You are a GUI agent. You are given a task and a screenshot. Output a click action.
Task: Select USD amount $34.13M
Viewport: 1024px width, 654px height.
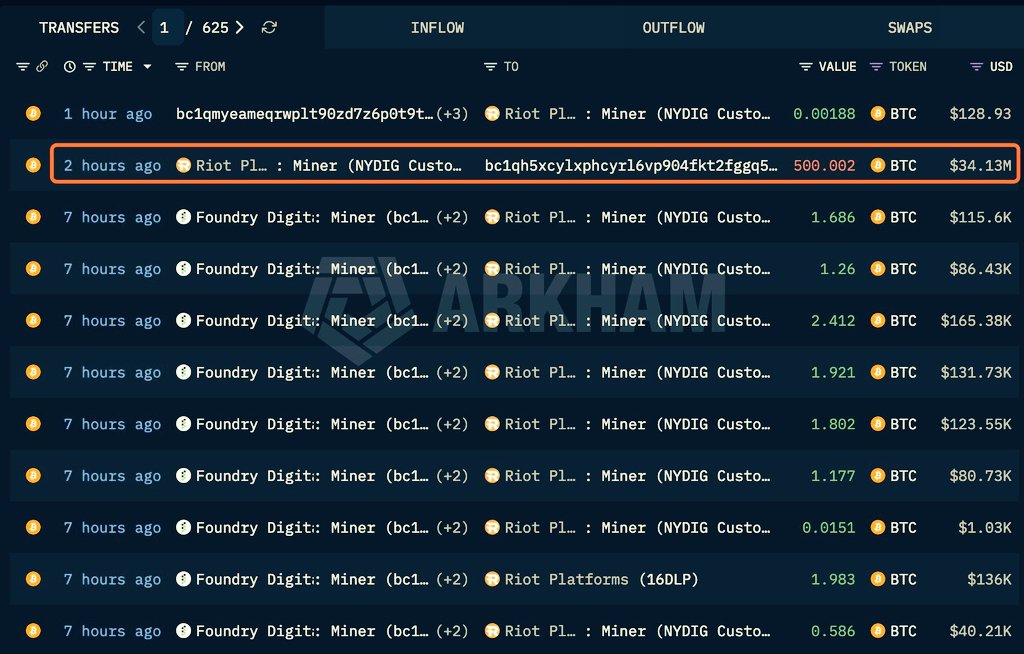[x=980, y=165]
